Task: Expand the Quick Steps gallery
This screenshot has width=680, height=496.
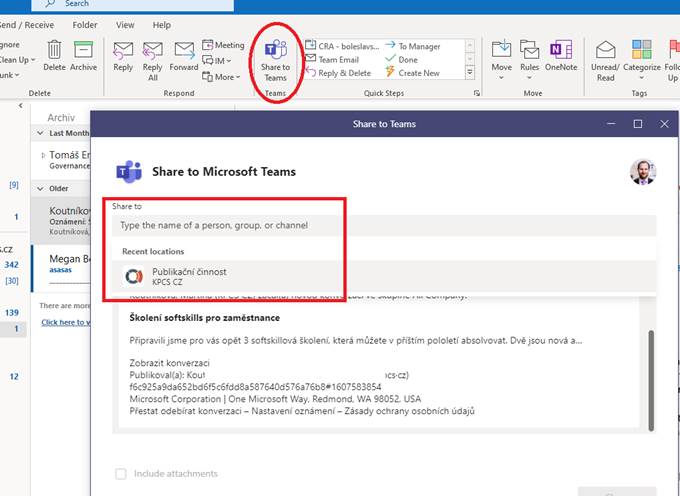Action: coord(470,73)
